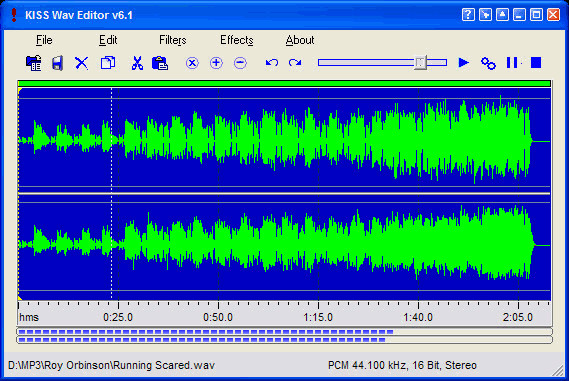
Task: Click the 0:25.0 mark on the time ruler
Action: [x=118, y=317]
